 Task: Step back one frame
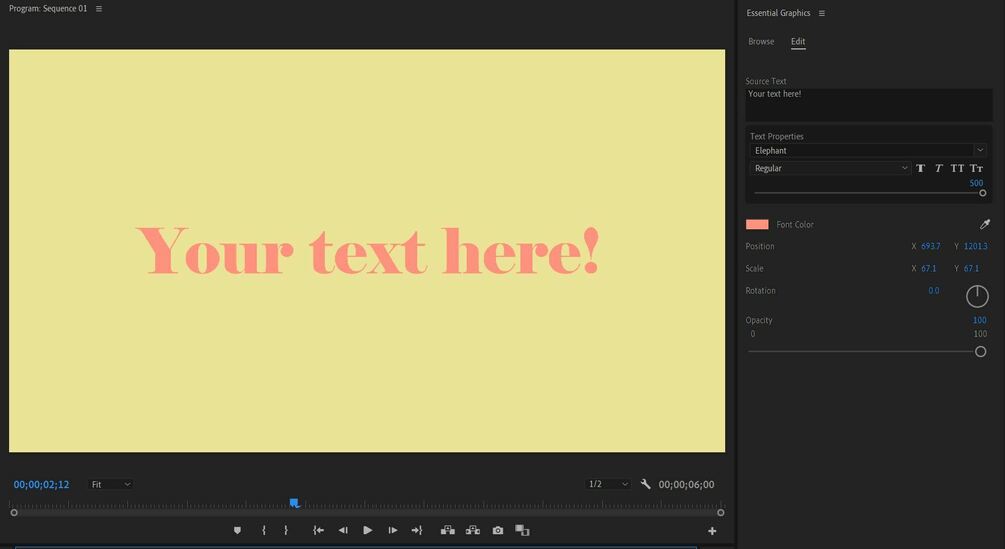343,530
